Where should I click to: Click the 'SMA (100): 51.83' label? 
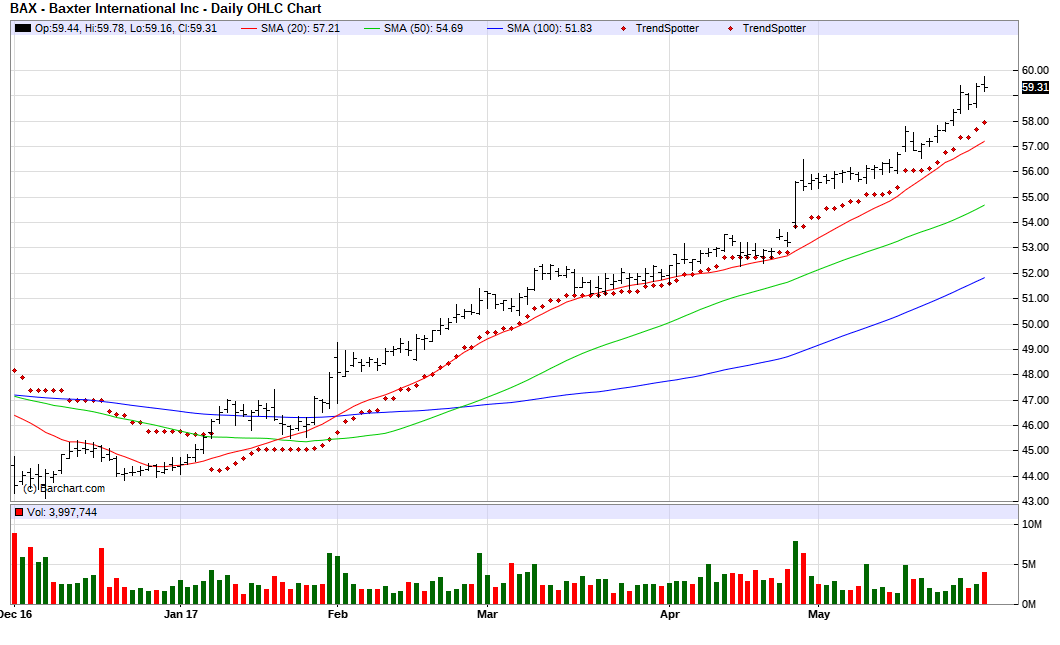tap(549, 28)
